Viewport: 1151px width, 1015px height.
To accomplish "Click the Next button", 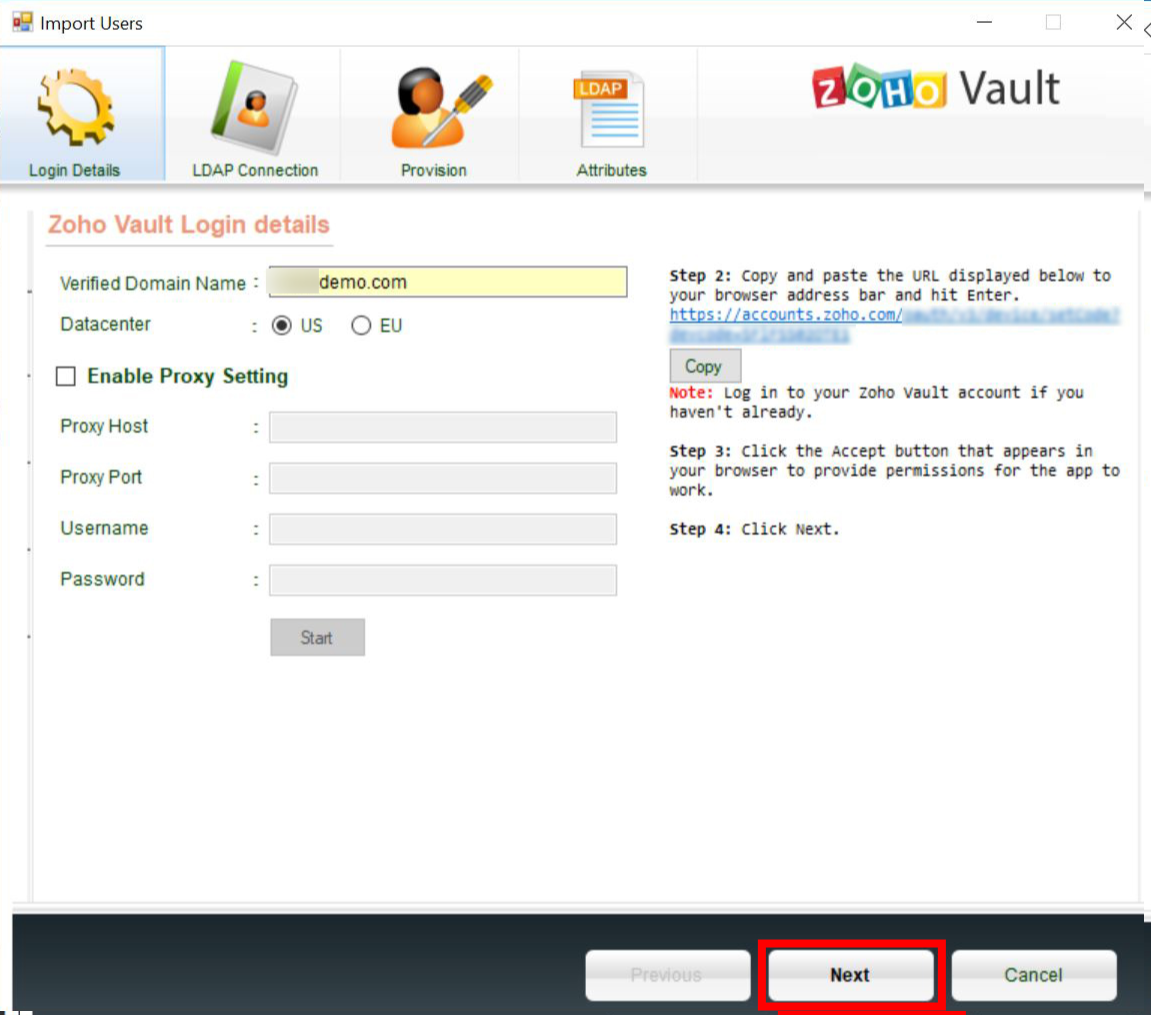I will point(850,975).
